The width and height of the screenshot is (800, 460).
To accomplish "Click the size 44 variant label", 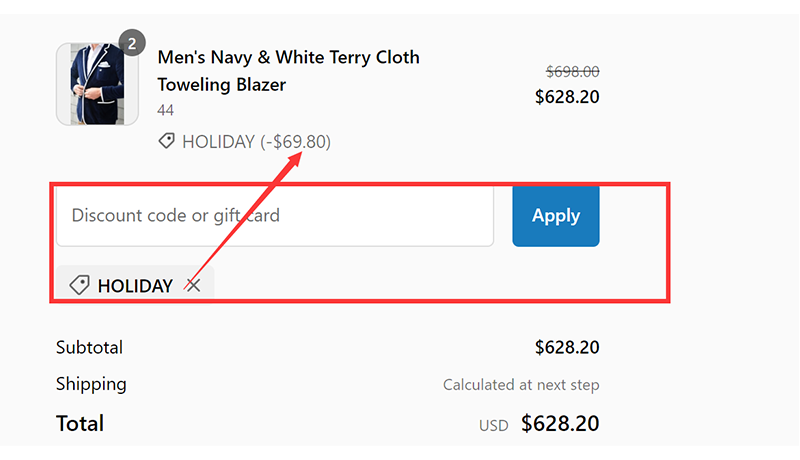I will (165, 110).
